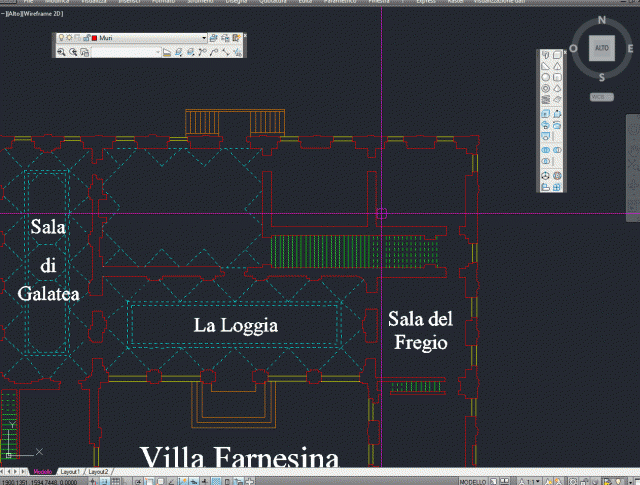Screen dimensions: 640x485
Task: Select the Revolve tool
Action: [x=557, y=125]
